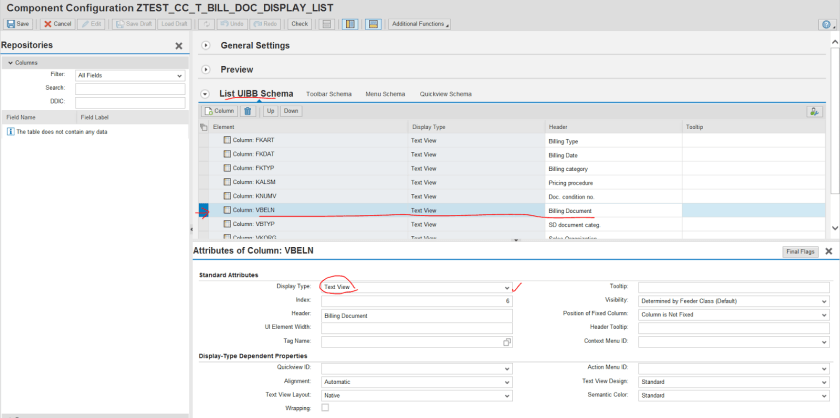Open help using the question mark icon
This screenshot has width=840, height=418.
(825, 24)
